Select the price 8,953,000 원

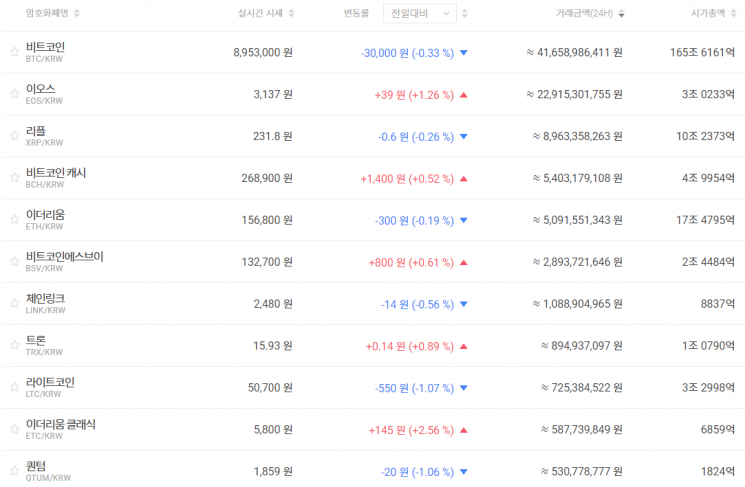coord(263,52)
